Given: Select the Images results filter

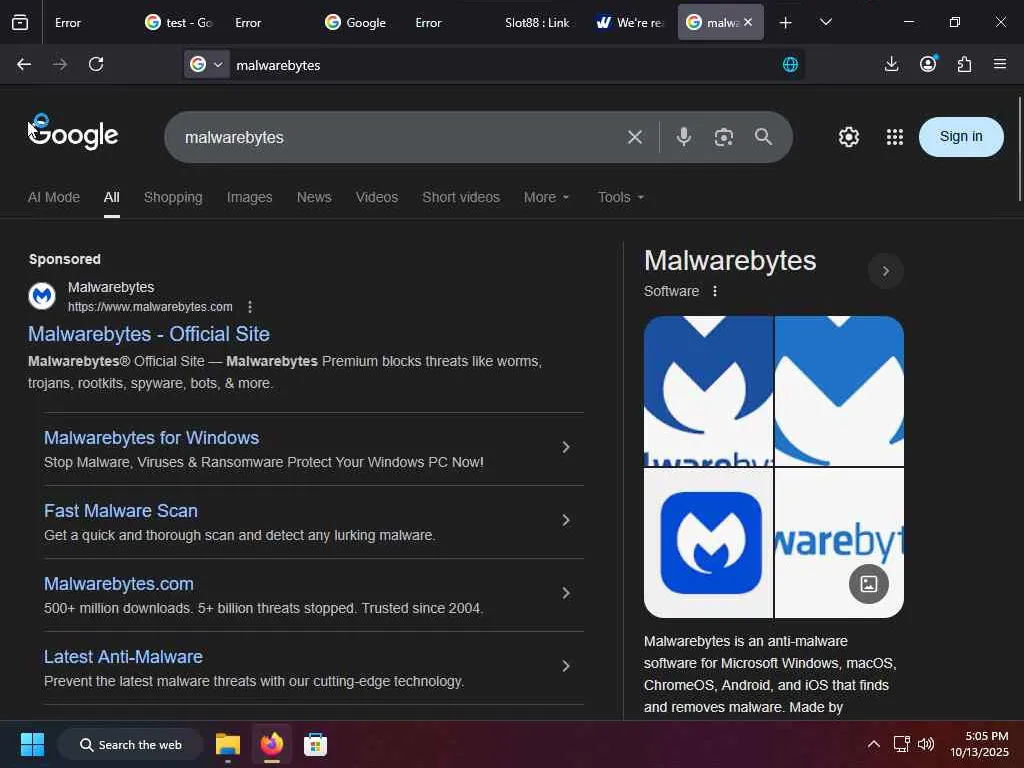Looking at the screenshot, I should 249,197.
